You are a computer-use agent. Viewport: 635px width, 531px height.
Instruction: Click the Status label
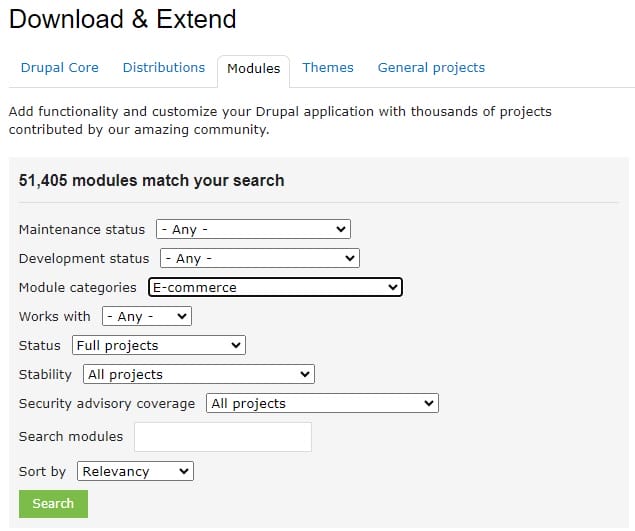pyautogui.click(x=40, y=345)
